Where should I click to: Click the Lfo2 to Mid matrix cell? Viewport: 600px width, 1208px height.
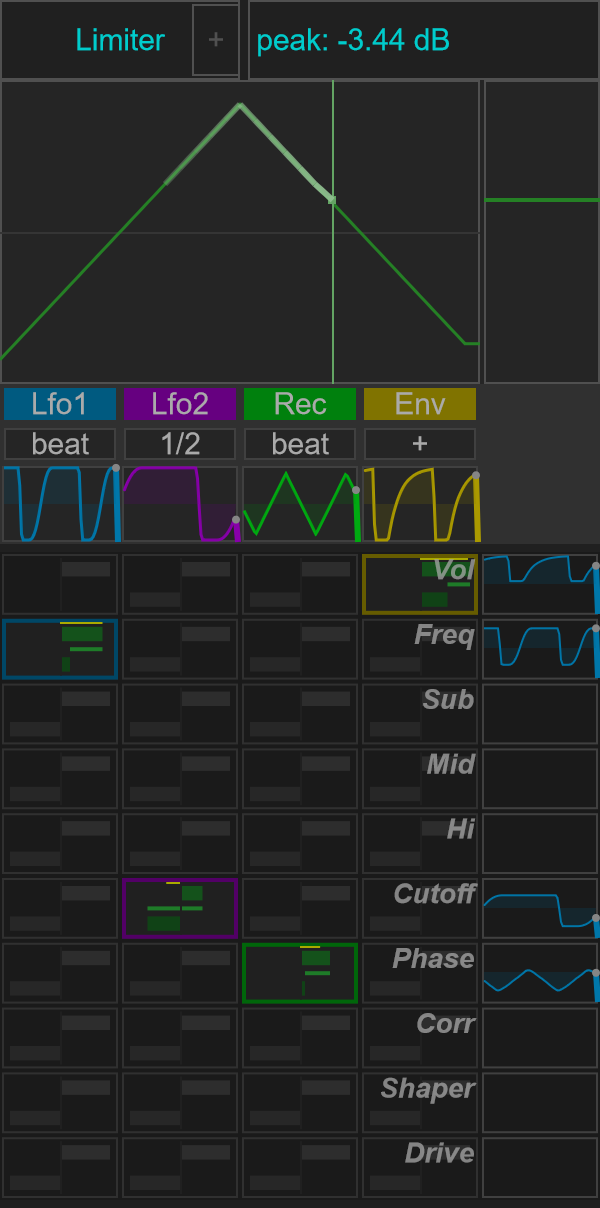coord(180,779)
